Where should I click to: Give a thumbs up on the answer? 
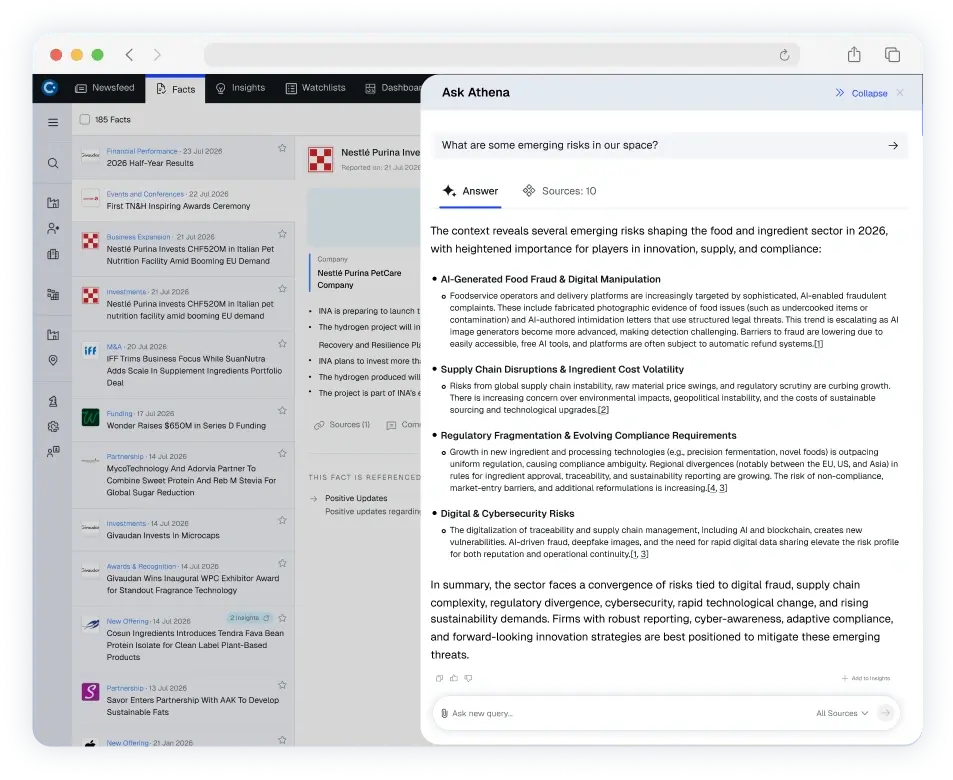[454, 678]
